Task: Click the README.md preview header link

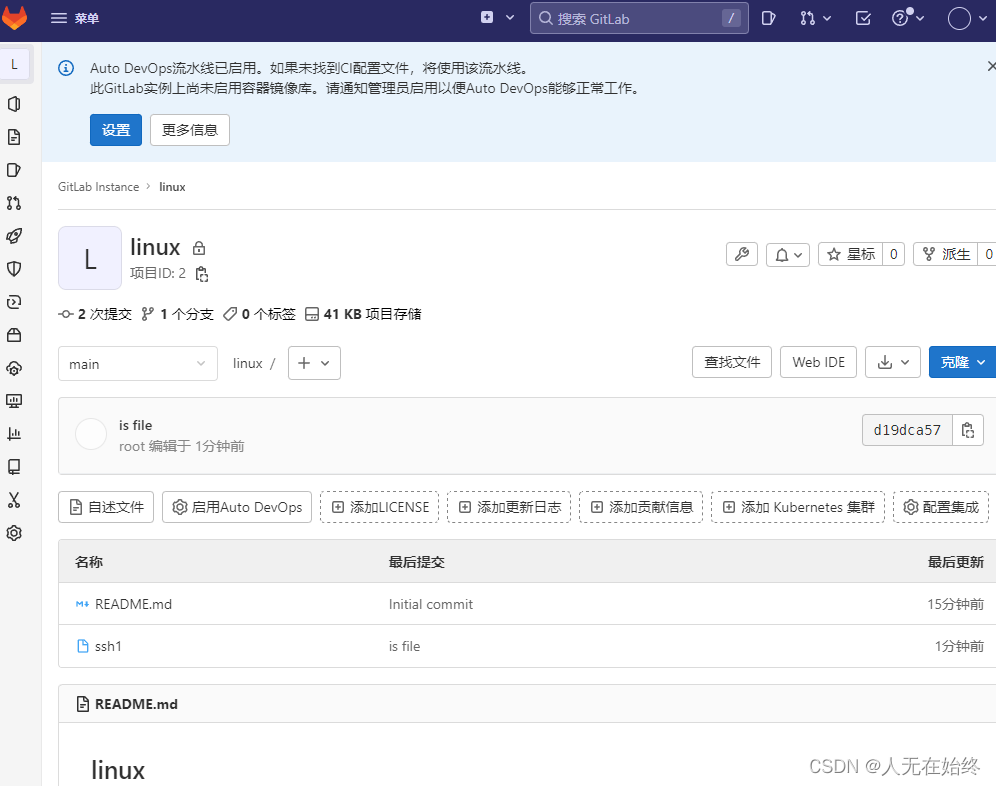Action: 136,704
